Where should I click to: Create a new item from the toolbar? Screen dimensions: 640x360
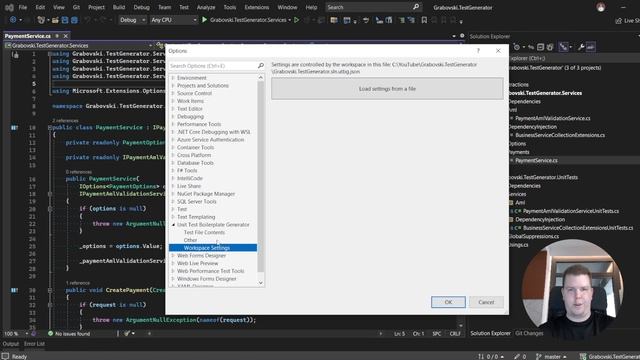coord(41,20)
